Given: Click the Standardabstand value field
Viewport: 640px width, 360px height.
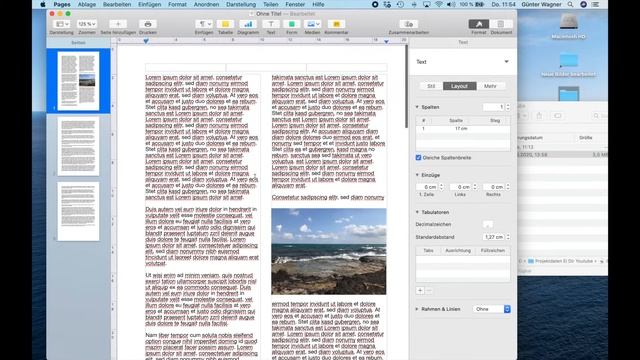Looking at the screenshot, I should click(x=494, y=237).
